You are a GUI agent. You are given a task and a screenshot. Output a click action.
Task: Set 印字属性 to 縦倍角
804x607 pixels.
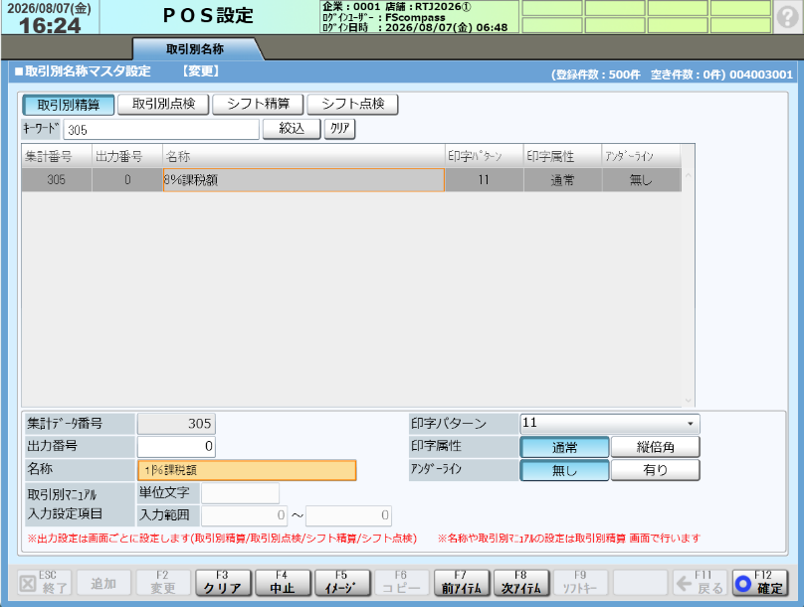(x=655, y=447)
